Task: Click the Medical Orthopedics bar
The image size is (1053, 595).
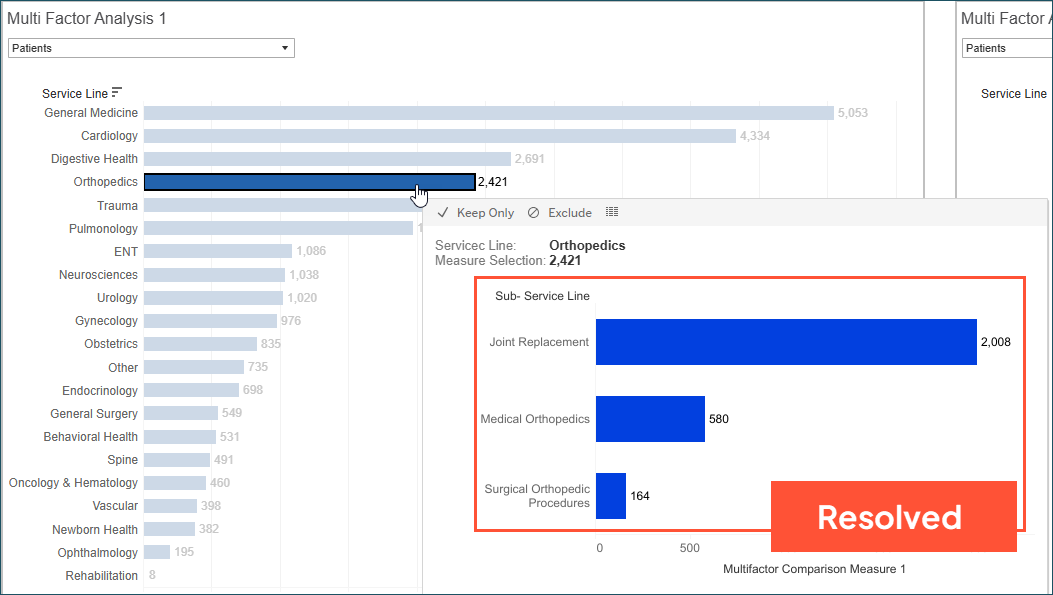Action: (x=650, y=419)
